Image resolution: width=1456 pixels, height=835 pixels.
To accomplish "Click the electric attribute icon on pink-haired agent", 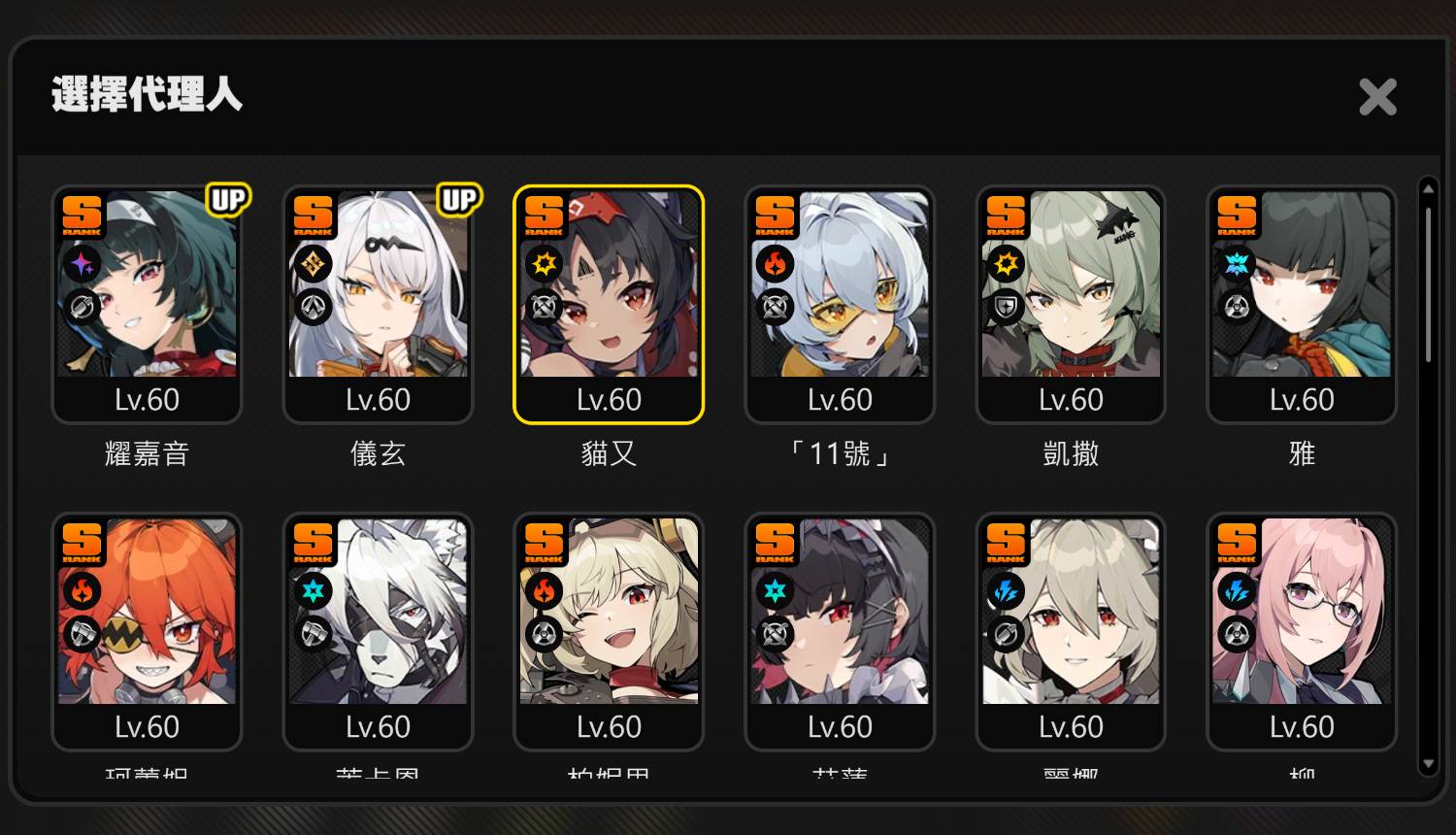I will (x=1237, y=590).
